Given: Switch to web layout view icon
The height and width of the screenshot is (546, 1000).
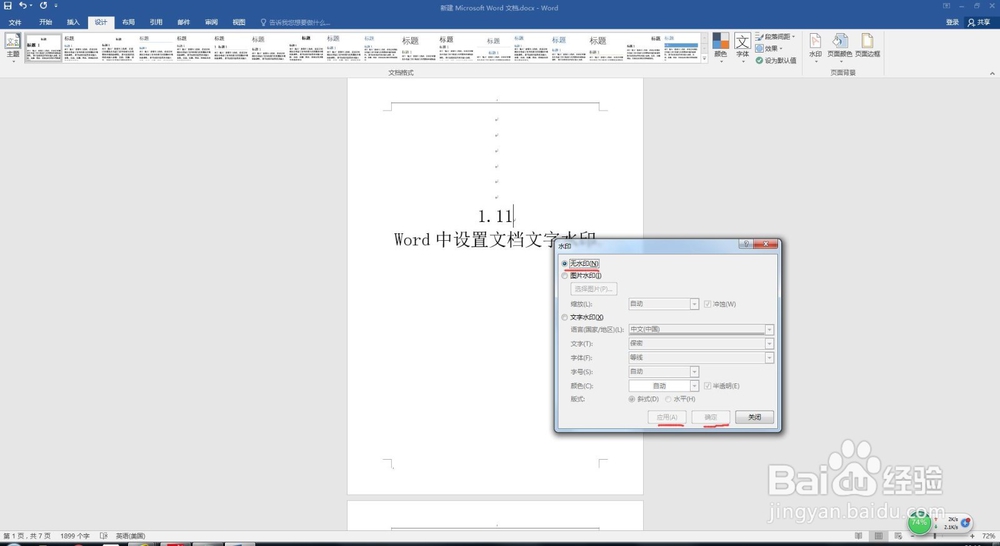Looking at the screenshot, I should (x=898, y=536).
